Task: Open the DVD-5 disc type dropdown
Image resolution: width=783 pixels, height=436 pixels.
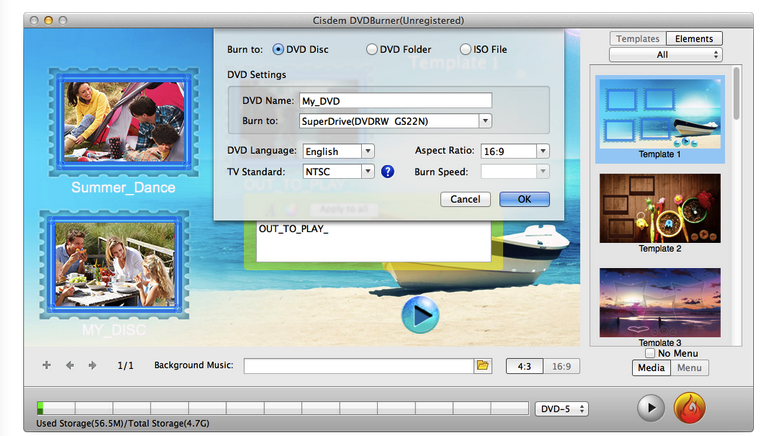Action: (562, 409)
